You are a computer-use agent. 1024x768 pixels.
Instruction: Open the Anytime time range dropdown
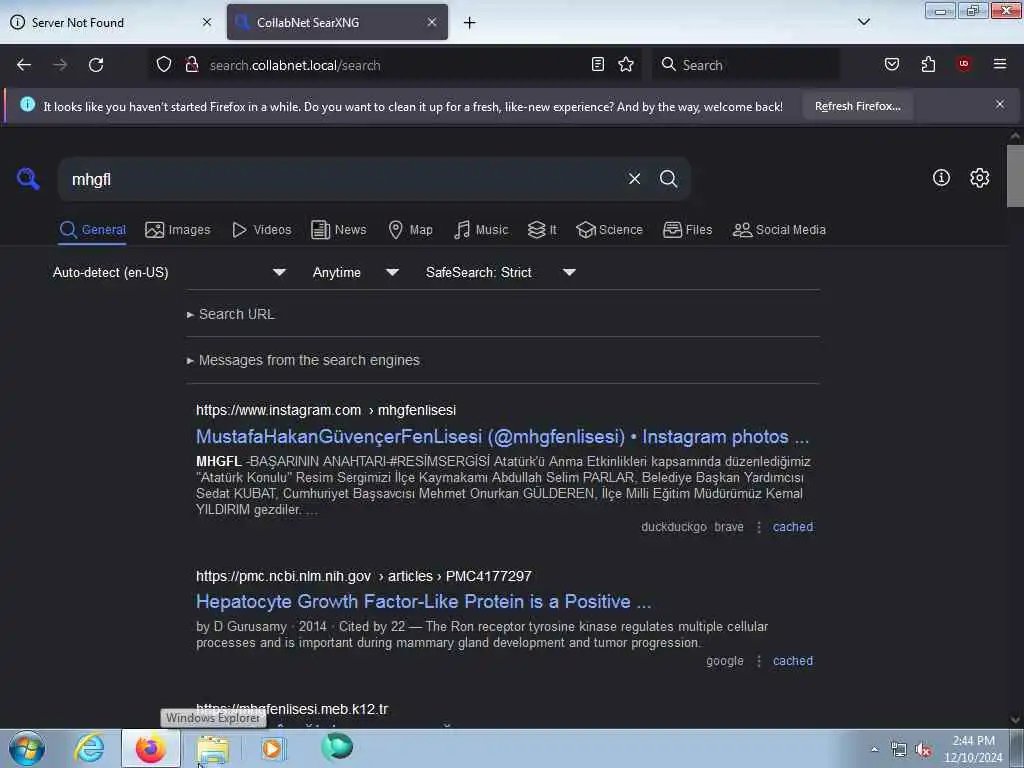(x=356, y=272)
